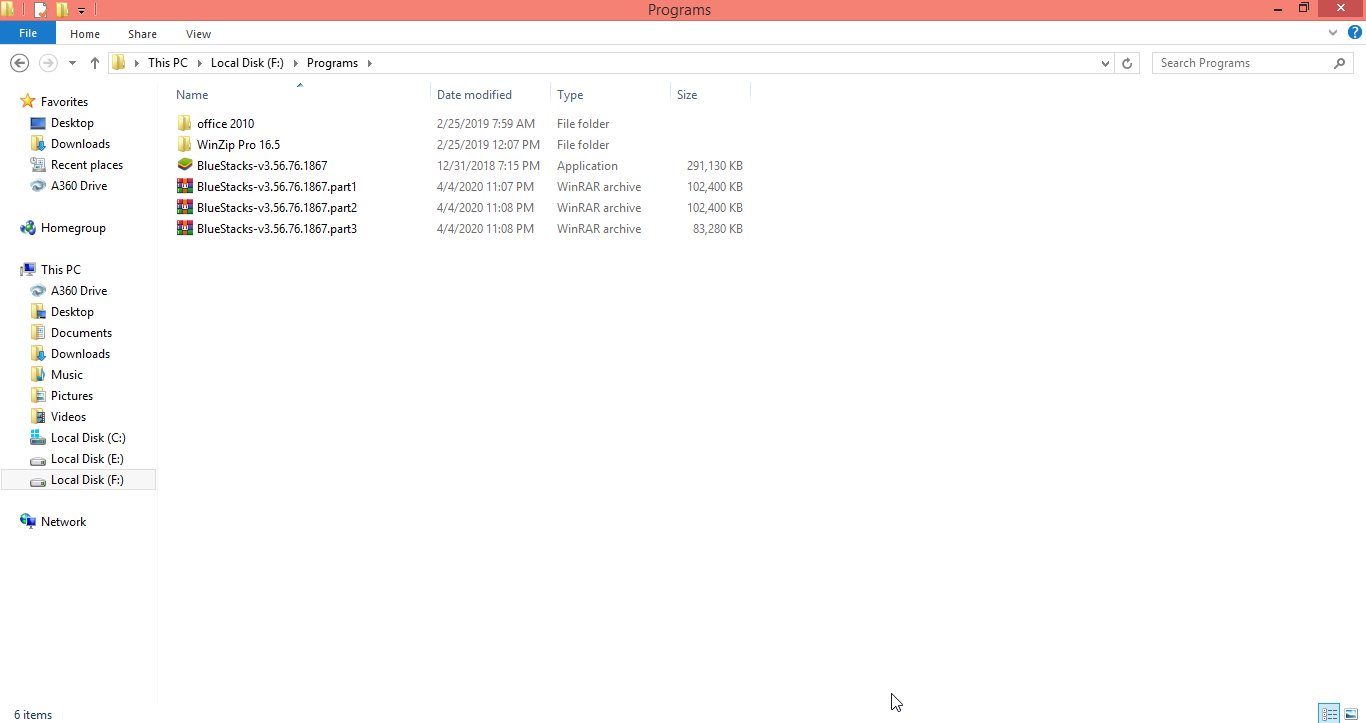1366x723 pixels.
Task: Open Help using the question mark icon
Action: 1355,33
